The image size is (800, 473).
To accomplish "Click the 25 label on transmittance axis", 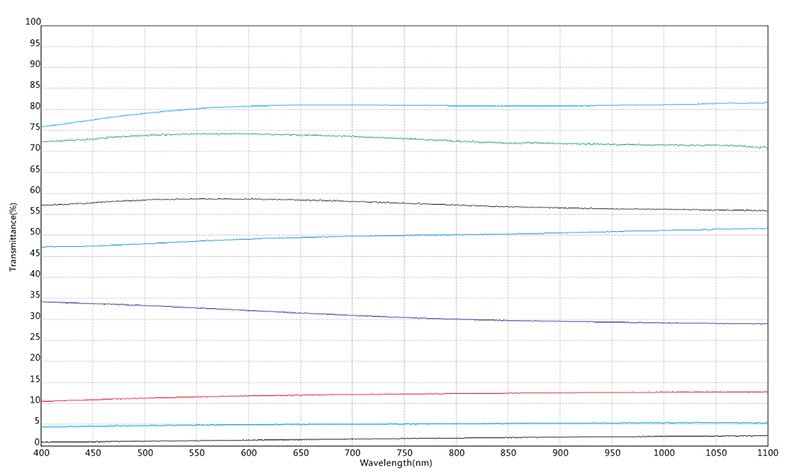I will [35, 337].
